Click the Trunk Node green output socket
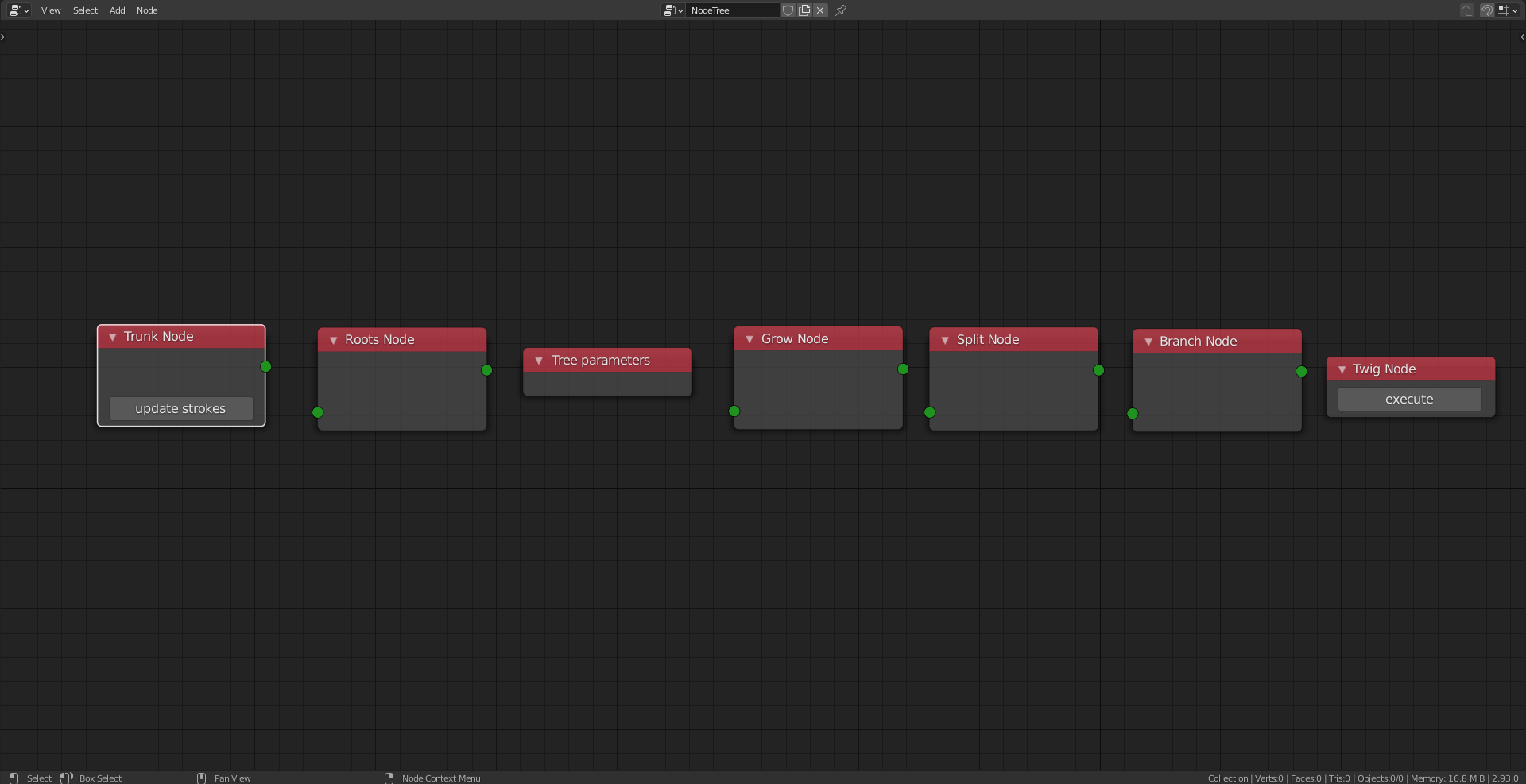 click(x=266, y=366)
